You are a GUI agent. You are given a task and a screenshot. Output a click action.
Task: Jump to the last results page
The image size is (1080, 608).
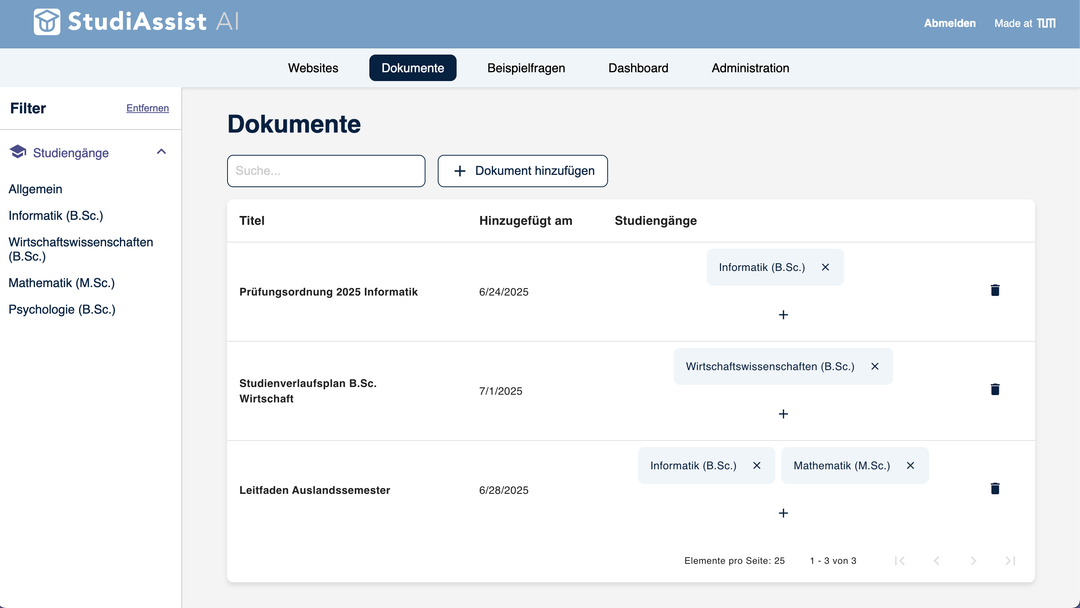(x=1010, y=561)
